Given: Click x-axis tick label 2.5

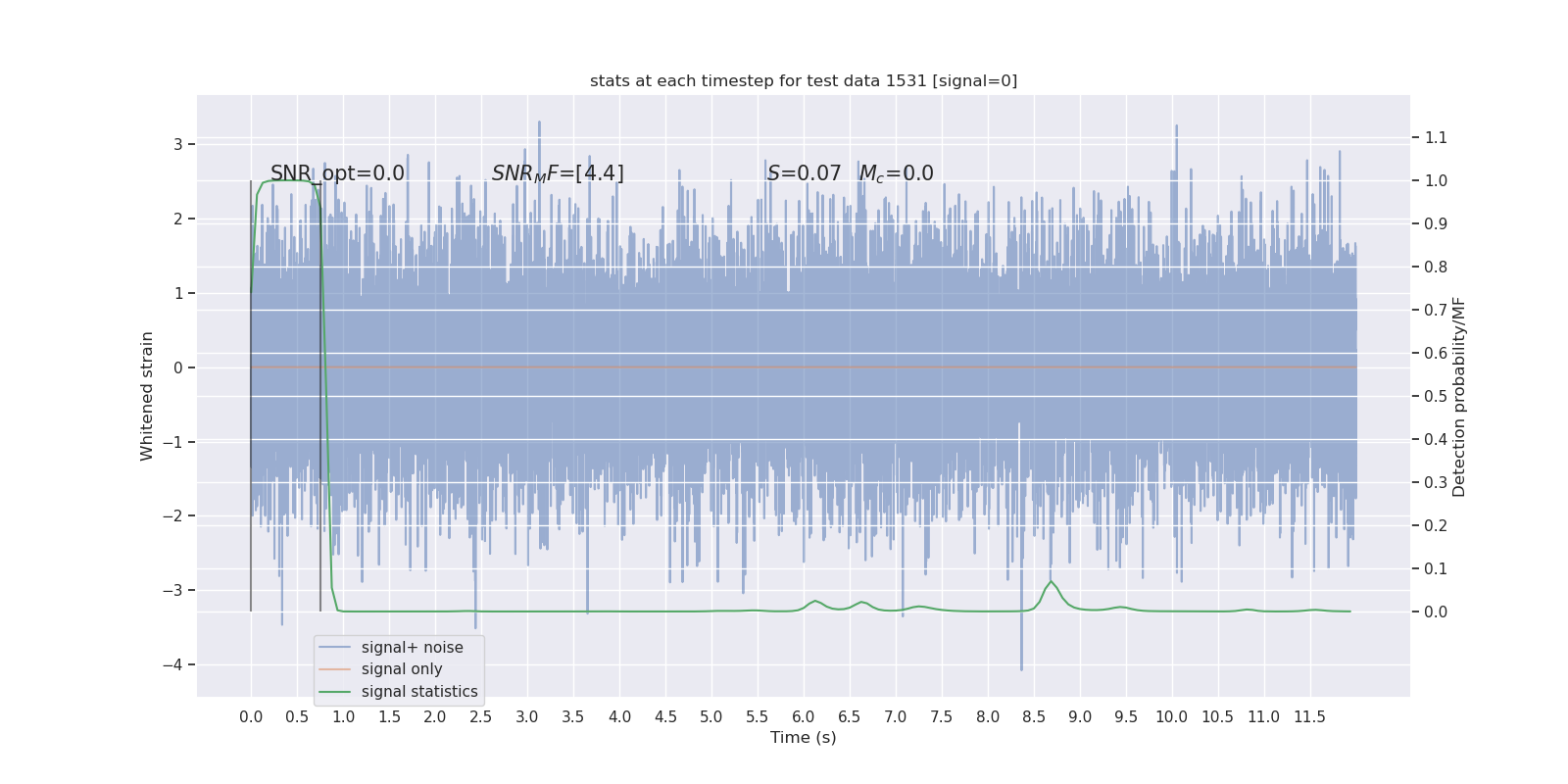Looking at the screenshot, I should [481, 716].
